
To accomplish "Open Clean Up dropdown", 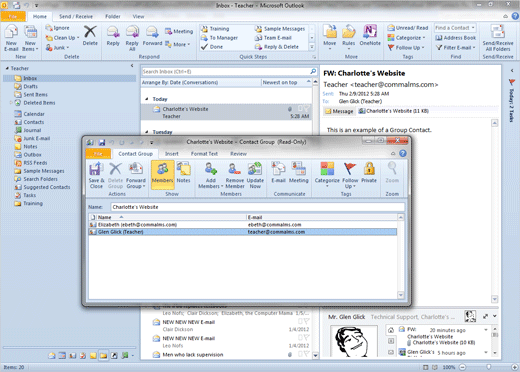I will click(x=62, y=38).
